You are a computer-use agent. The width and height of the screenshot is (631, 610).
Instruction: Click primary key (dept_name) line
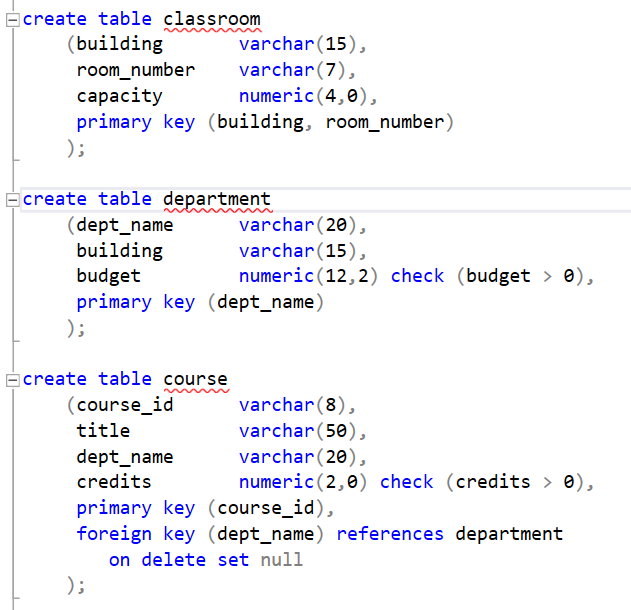pyautogui.click(x=200, y=302)
